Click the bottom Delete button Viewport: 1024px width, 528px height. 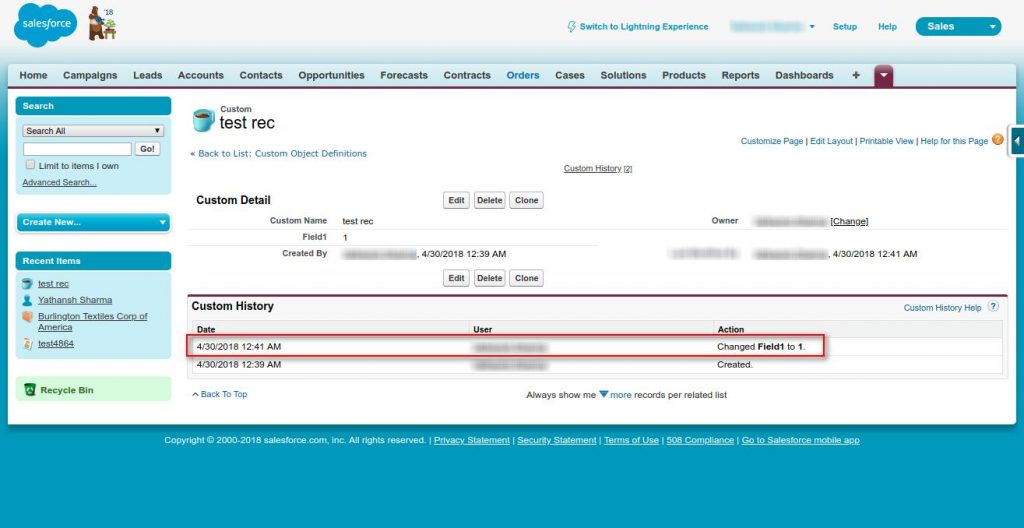click(x=489, y=278)
